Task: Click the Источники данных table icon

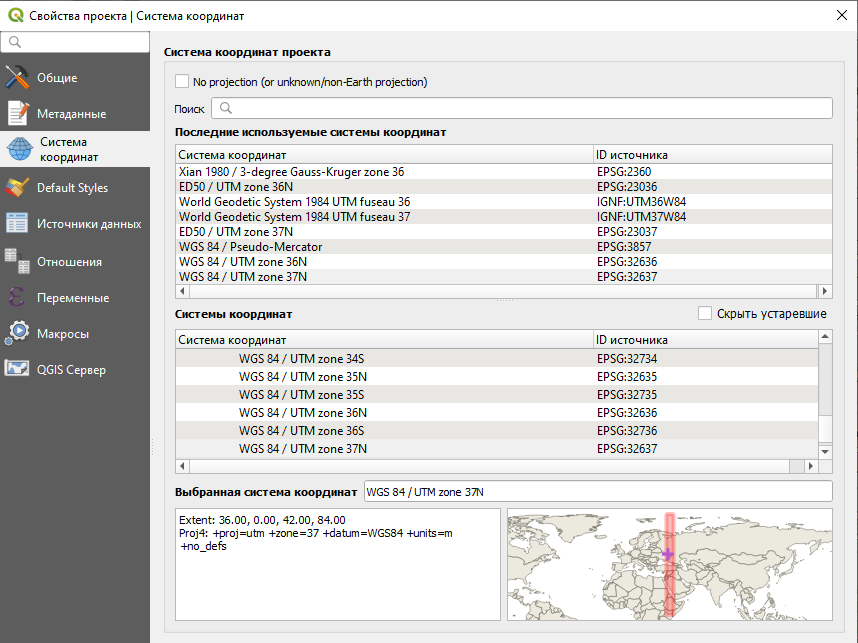Action: click(x=17, y=224)
